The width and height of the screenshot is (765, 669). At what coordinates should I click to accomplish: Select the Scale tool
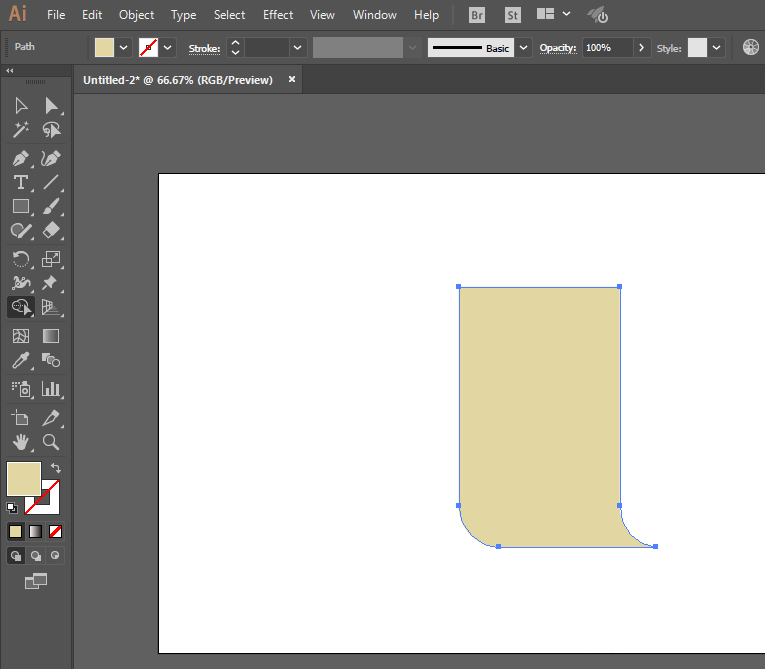point(51,259)
